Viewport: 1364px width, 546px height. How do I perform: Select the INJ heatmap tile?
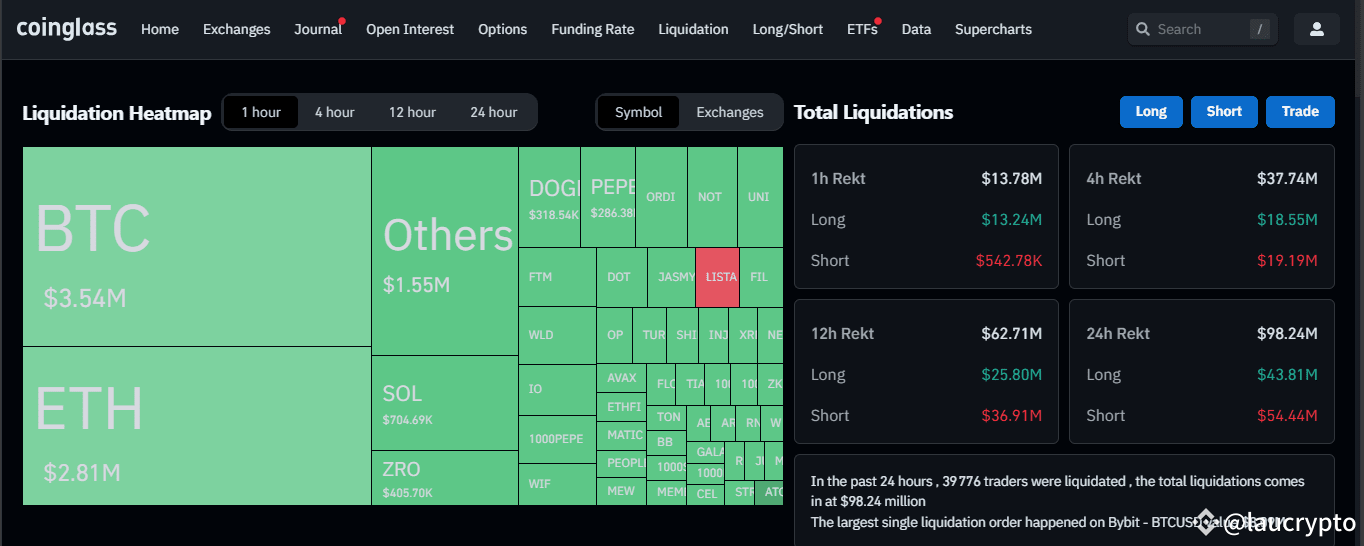[714, 335]
